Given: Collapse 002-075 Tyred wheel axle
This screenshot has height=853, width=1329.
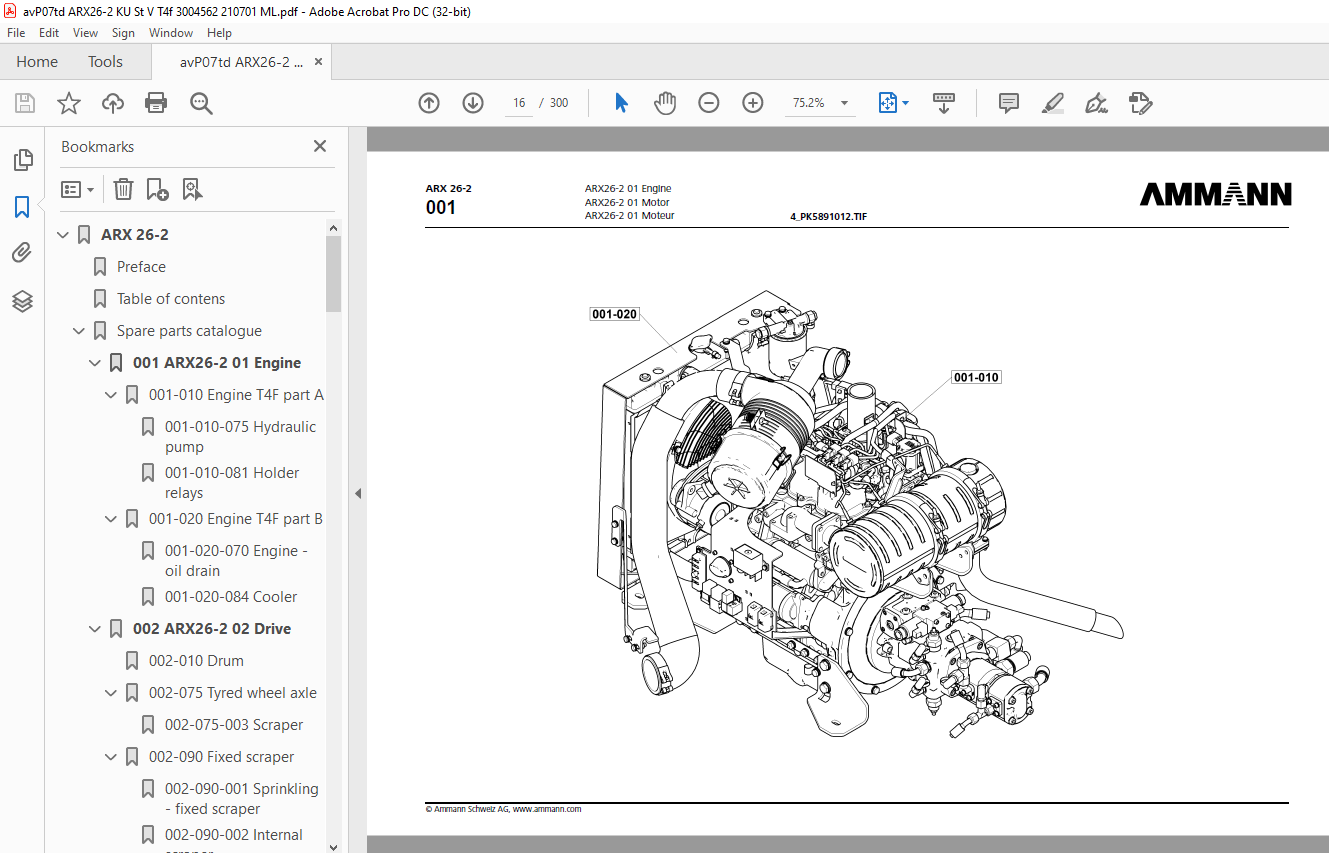Looking at the screenshot, I should tap(112, 693).
